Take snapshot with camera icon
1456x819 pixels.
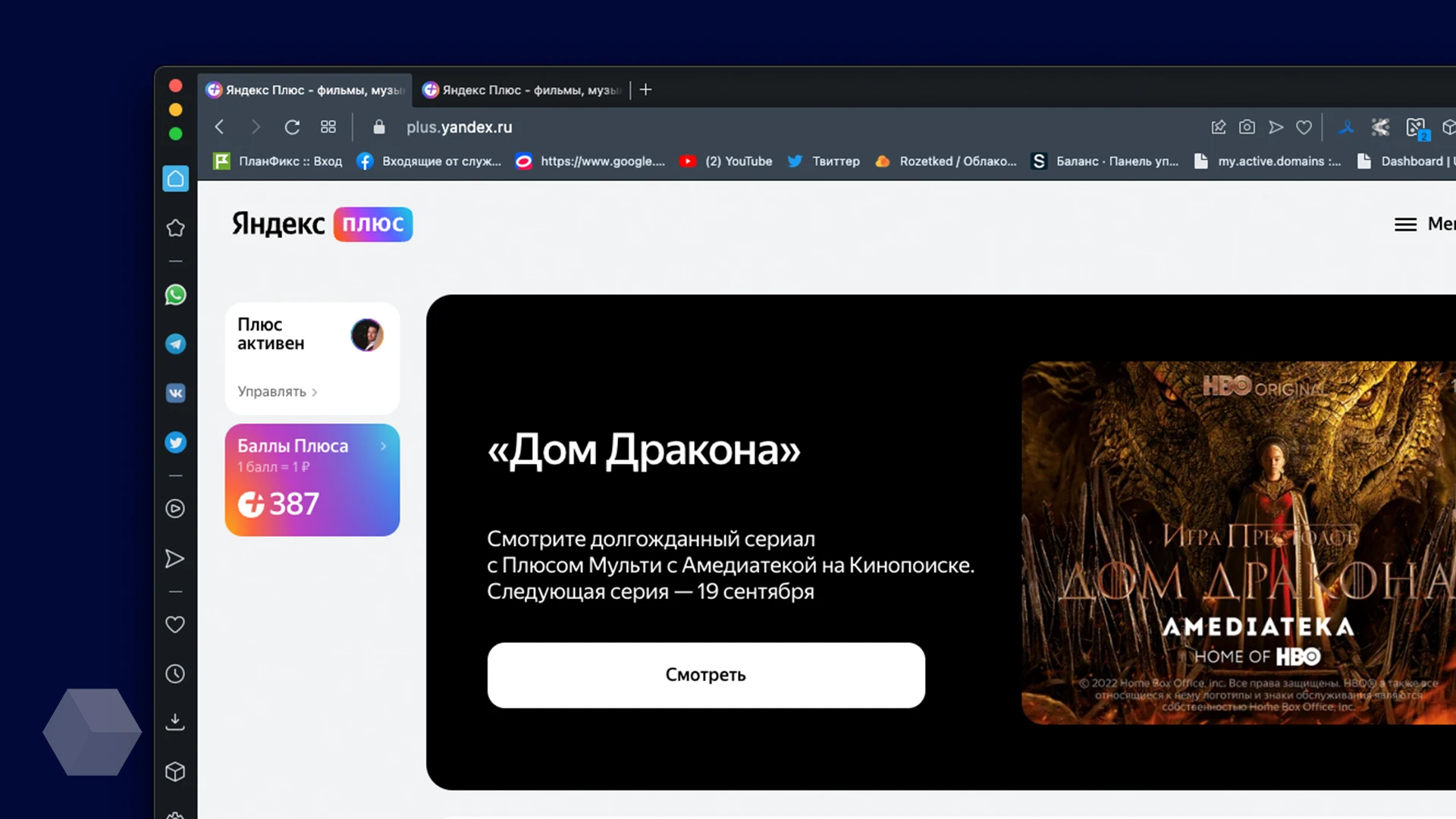[1247, 127]
